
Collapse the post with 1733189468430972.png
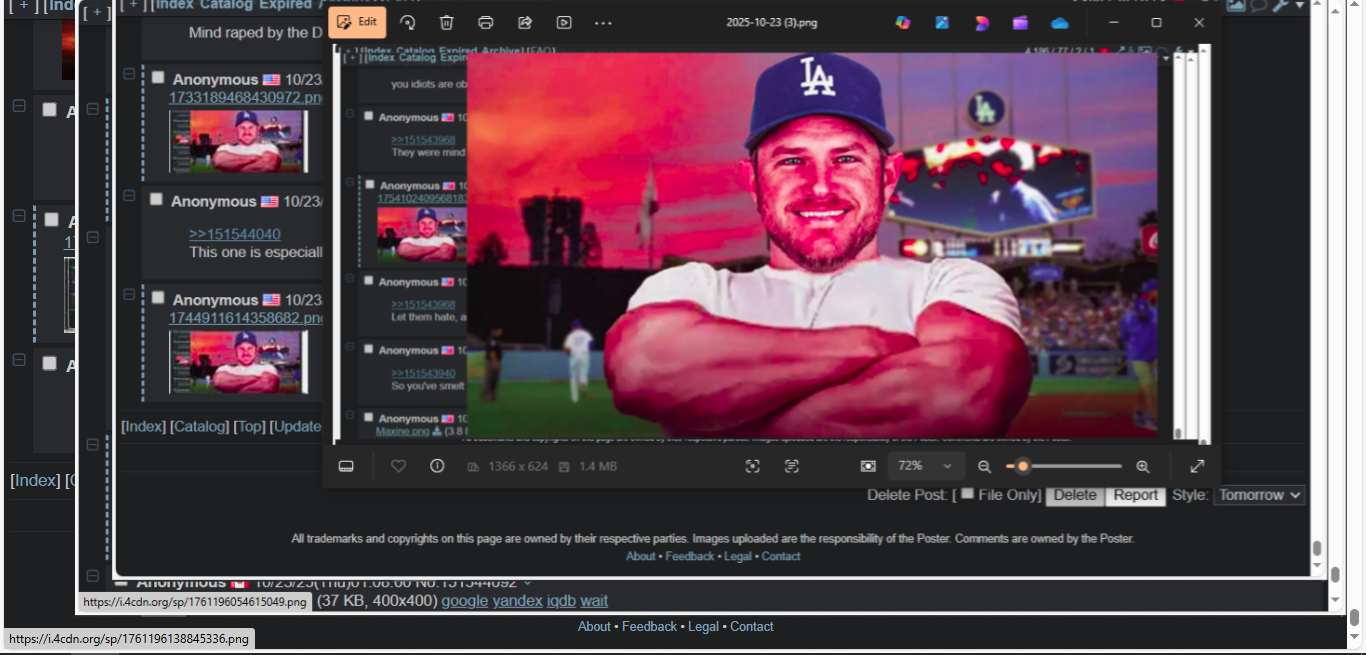tap(129, 74)
